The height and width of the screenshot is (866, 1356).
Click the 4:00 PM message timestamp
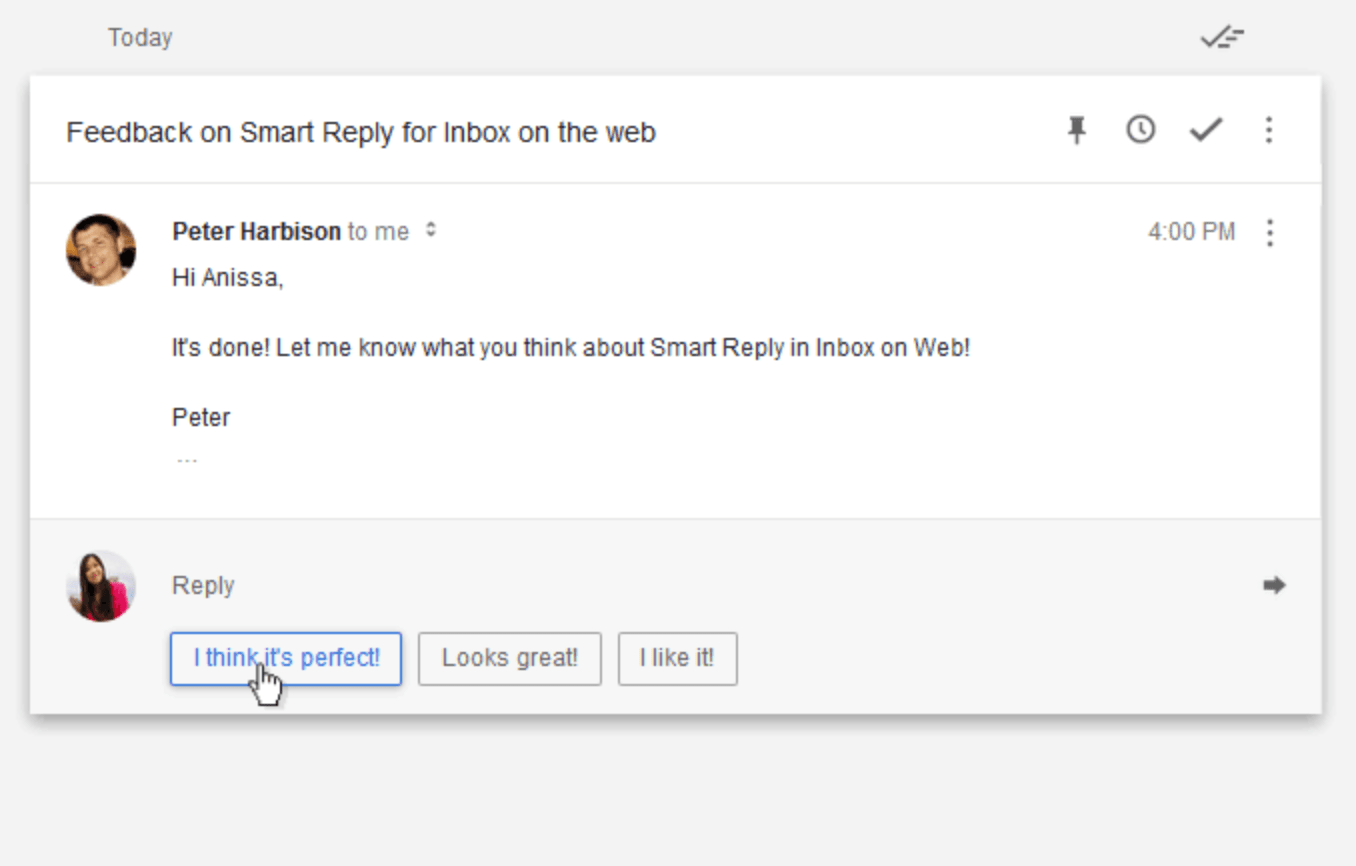click(1191, 232)
